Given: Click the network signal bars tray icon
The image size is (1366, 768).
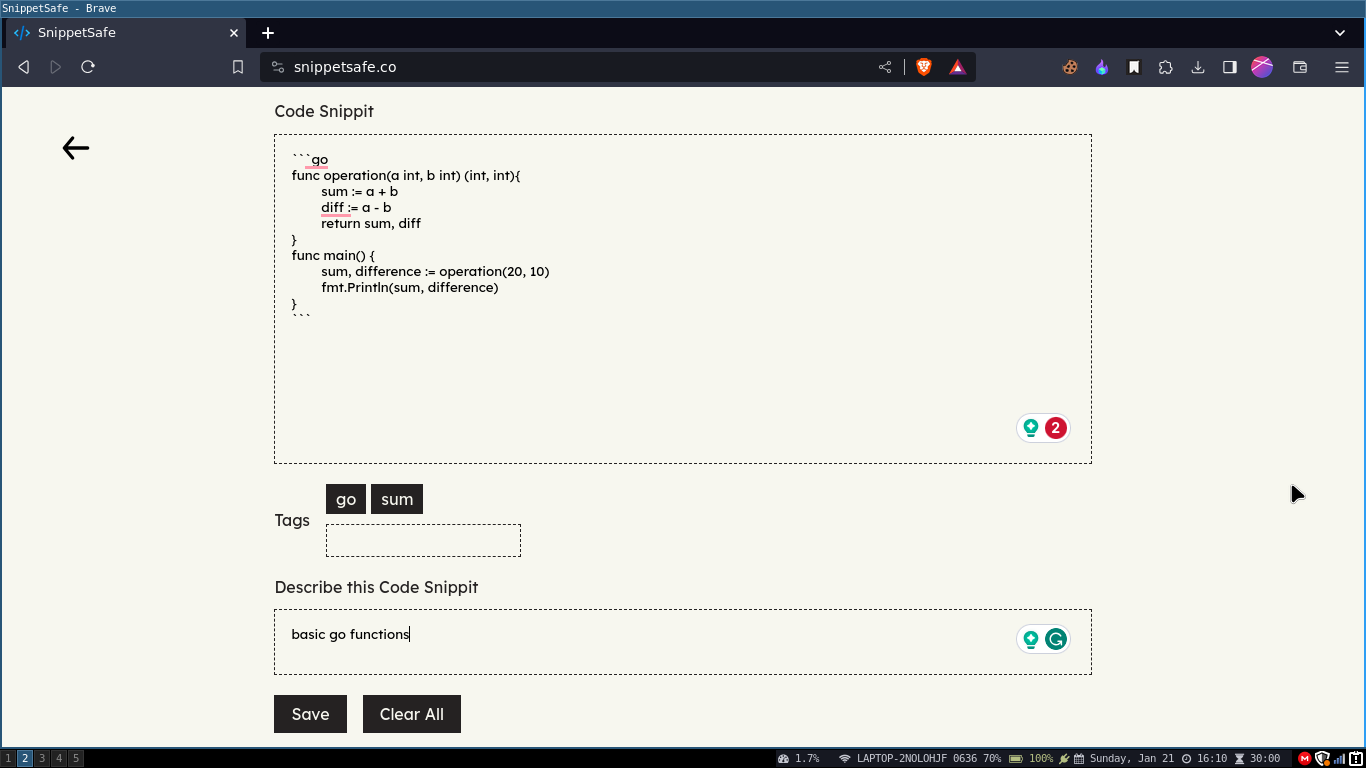Looking at the screenshot, I should [1339, 759].
